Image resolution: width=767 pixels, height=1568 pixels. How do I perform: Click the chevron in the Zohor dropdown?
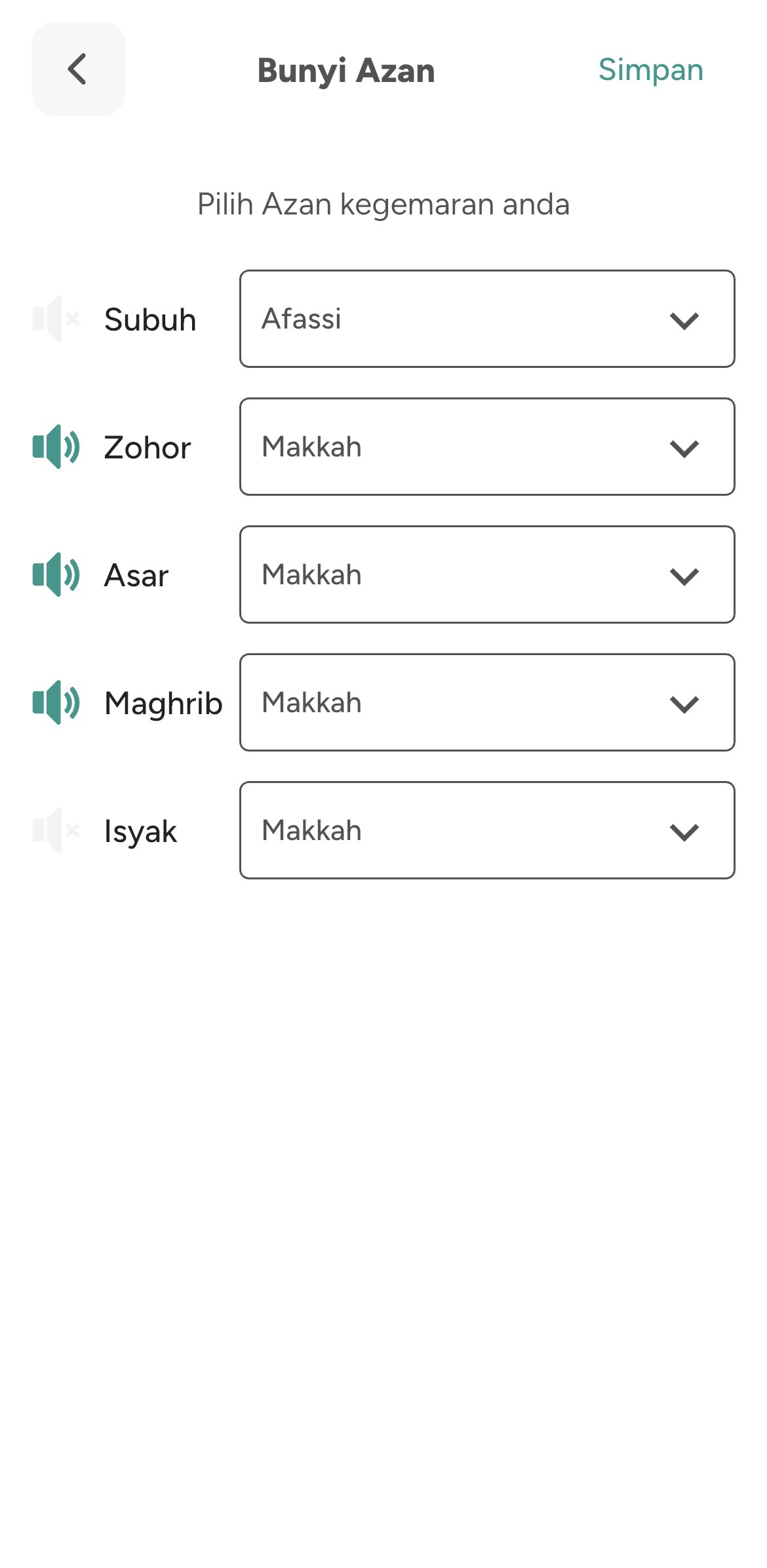tap(684, 449)
